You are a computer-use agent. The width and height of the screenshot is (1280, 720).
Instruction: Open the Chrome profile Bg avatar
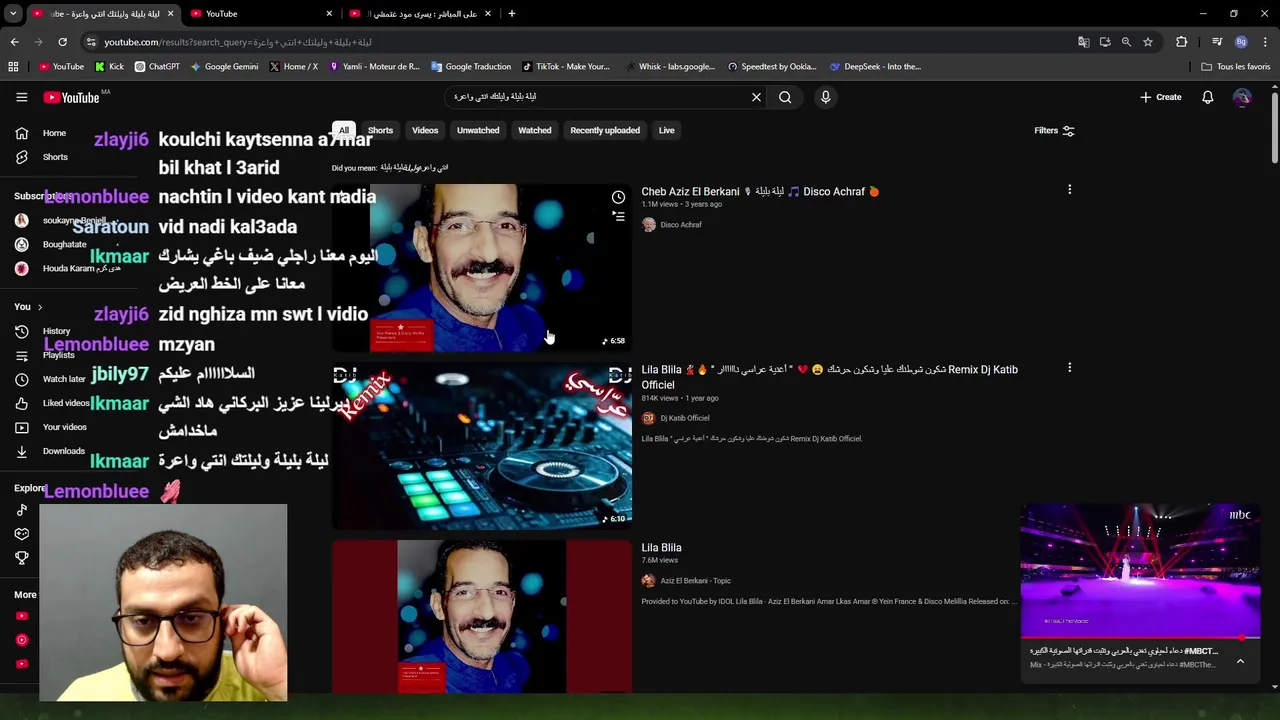coord(1241,42)
